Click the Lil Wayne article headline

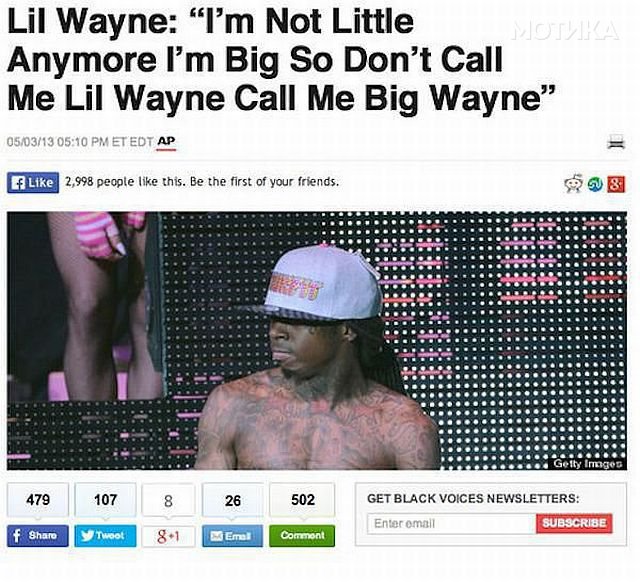tap(282, 60)
